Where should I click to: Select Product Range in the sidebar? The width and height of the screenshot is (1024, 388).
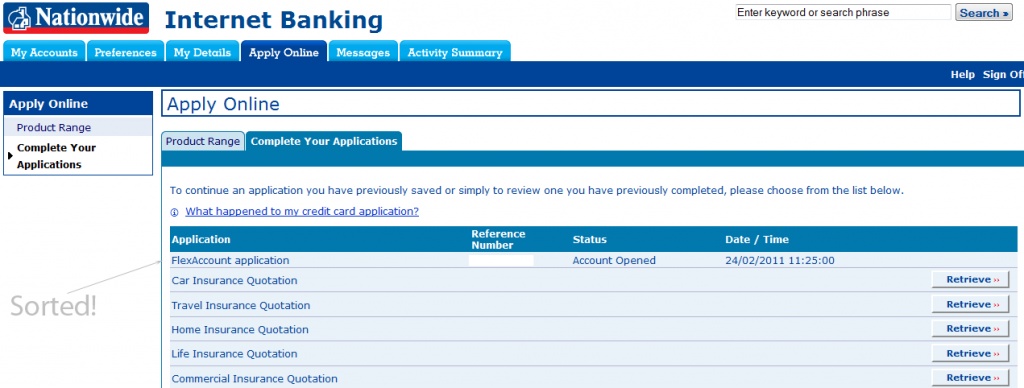pyautogui.click(x=54, y=127)
